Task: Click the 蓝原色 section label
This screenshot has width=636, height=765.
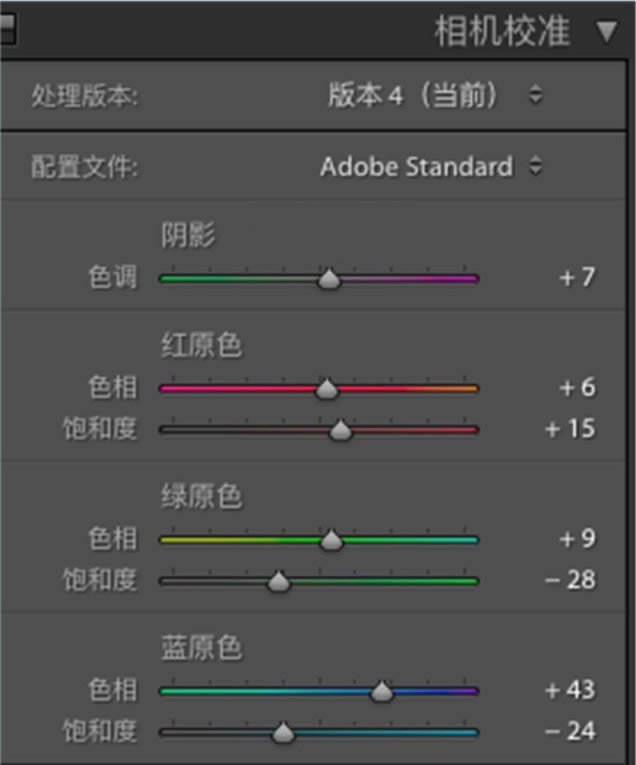Action: 201,648
